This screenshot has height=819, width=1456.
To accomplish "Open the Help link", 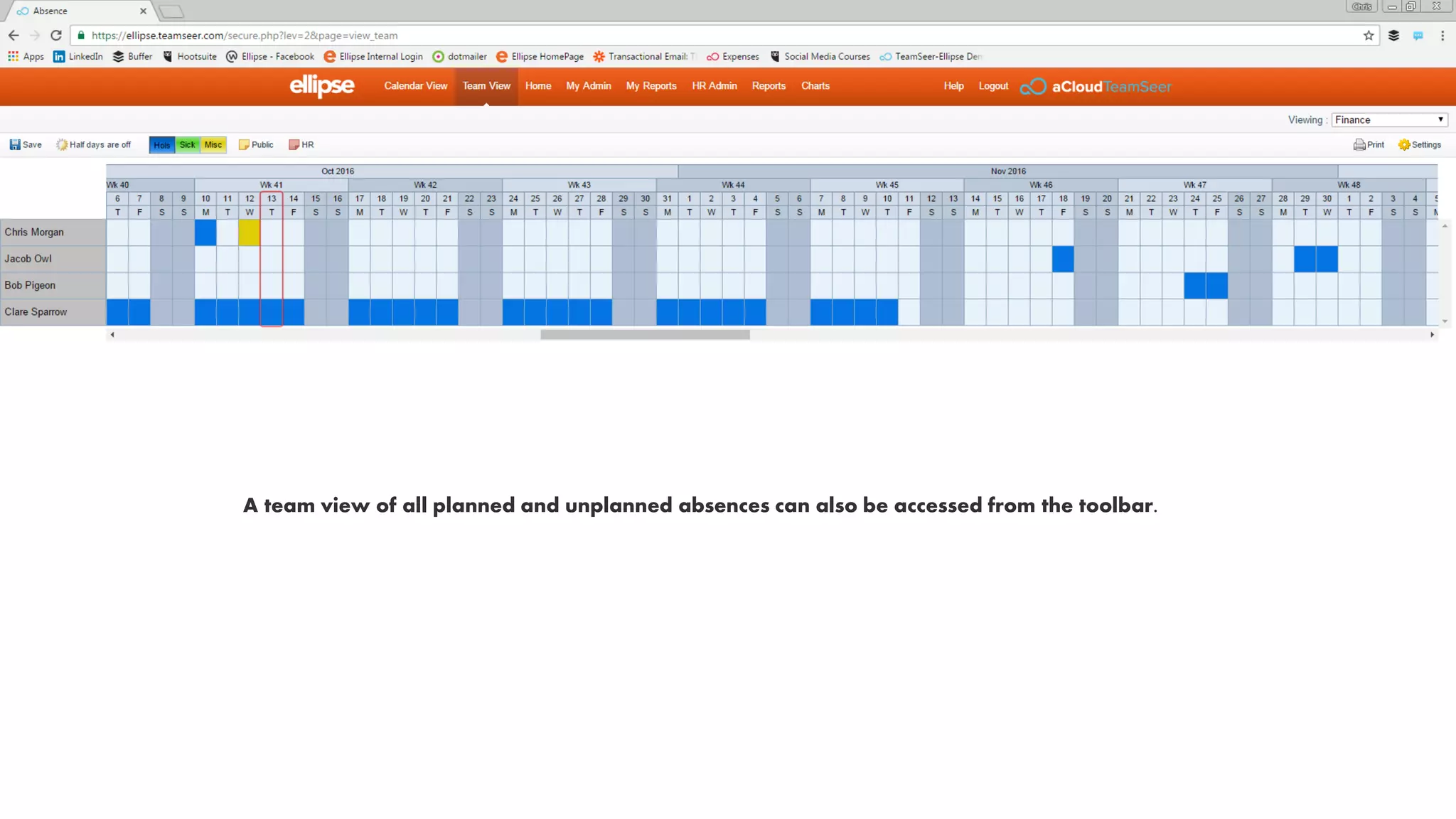I will pyautogui.click(x=953, y=86).
